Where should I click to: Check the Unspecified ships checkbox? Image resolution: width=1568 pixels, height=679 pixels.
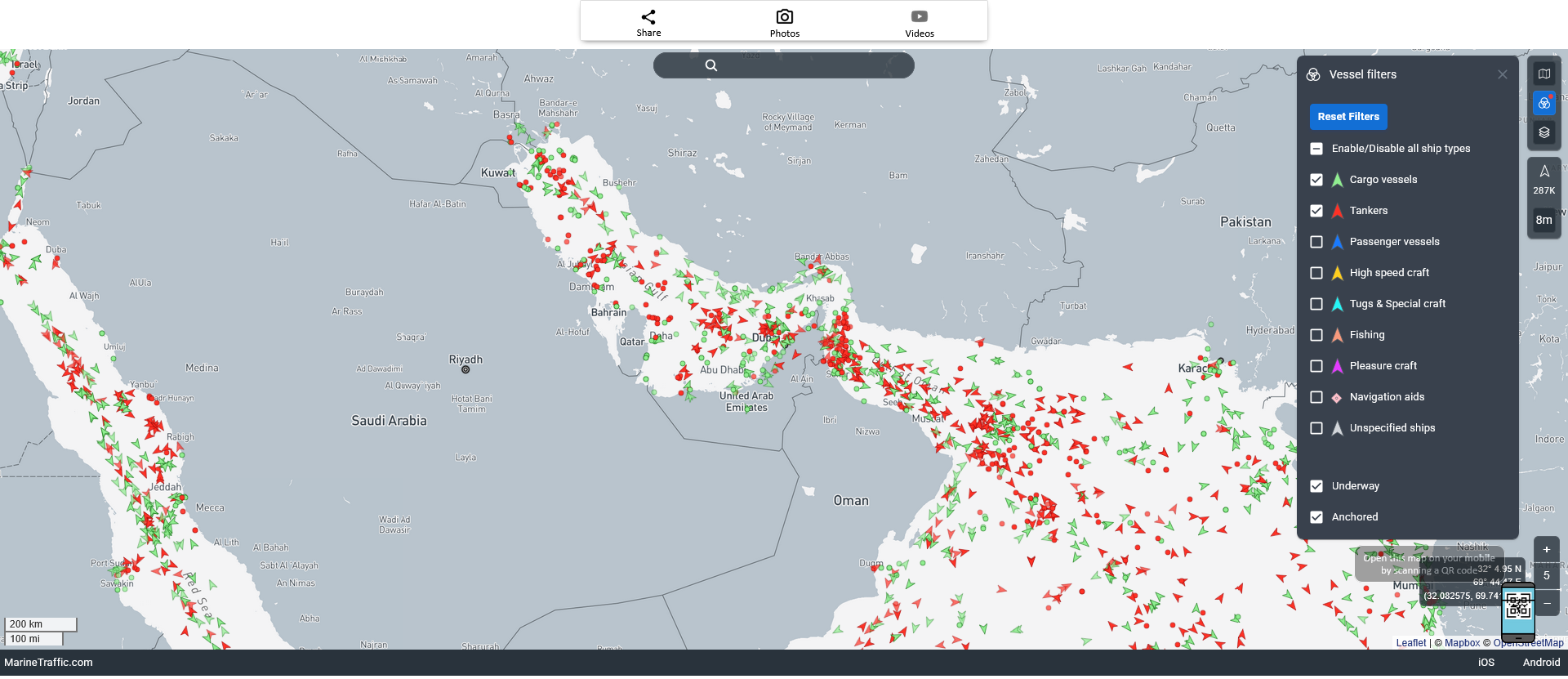point(1316,428)
